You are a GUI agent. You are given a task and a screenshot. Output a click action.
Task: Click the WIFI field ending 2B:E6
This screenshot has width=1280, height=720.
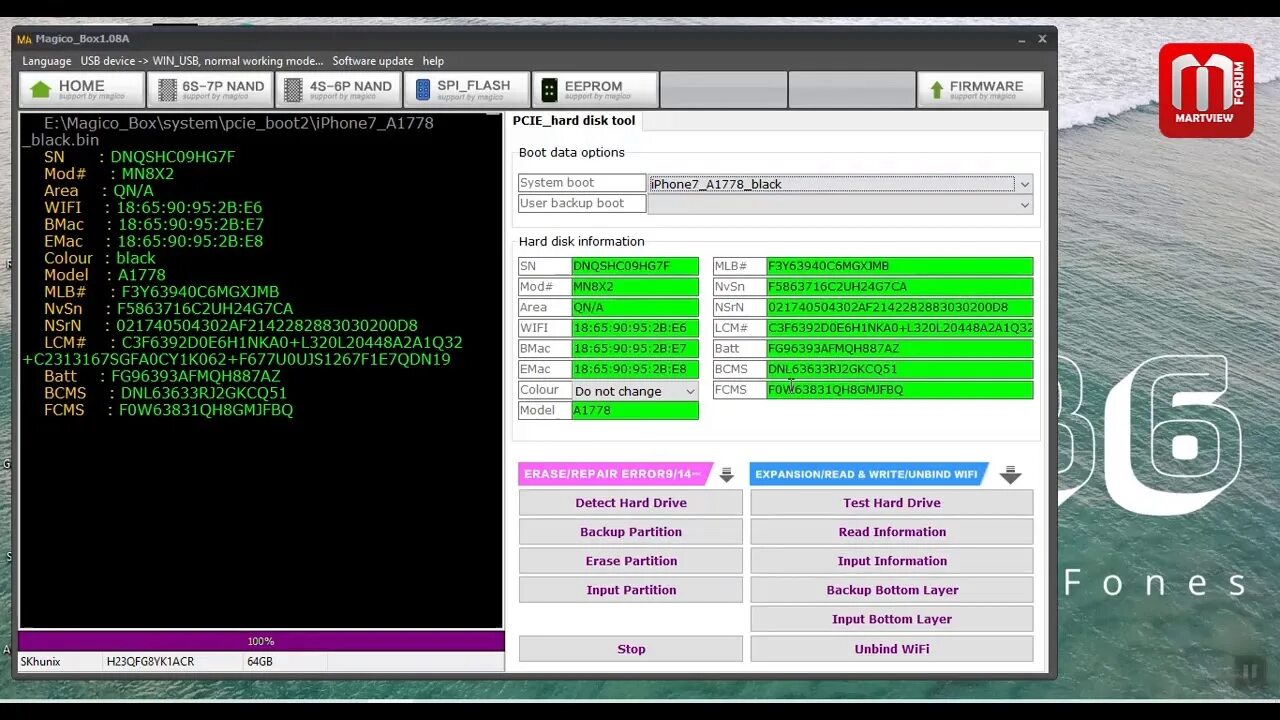(x=635, y=328)
